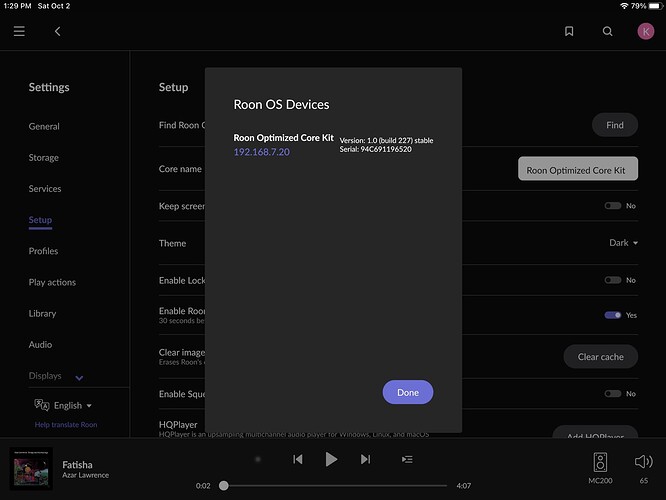This screenshot has width=666, height=500.
Task: Open the volume speaker control
Action: [x=643, y=461]
